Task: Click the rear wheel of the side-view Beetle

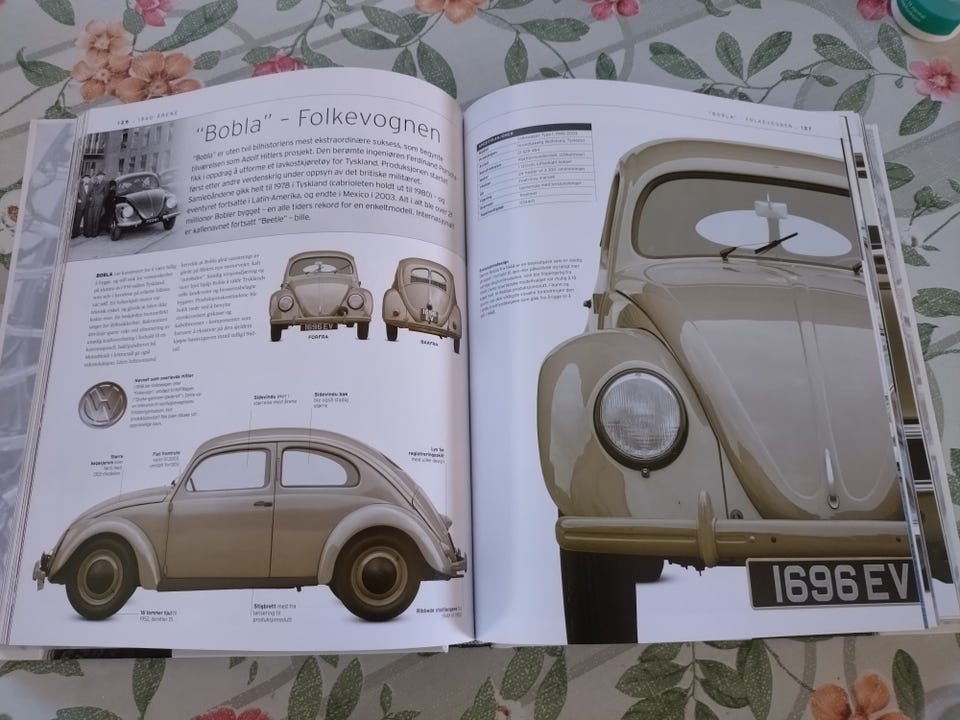Action: 373,573
